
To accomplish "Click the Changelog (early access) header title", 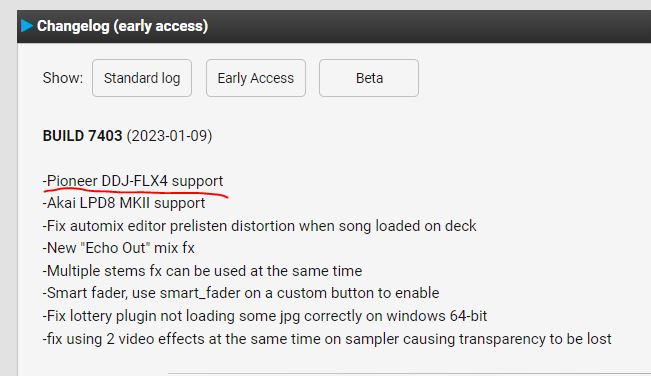I will [x=122, y=26].
